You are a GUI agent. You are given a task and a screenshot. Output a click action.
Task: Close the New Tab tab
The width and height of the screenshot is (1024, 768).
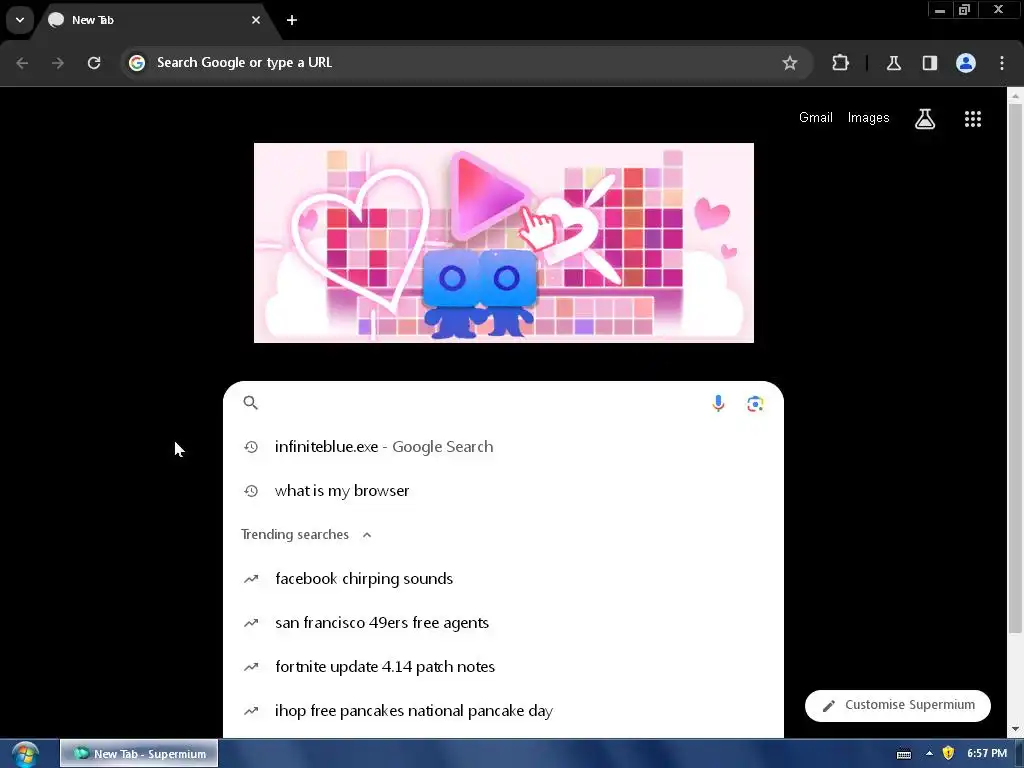click(x=256, y=20)
